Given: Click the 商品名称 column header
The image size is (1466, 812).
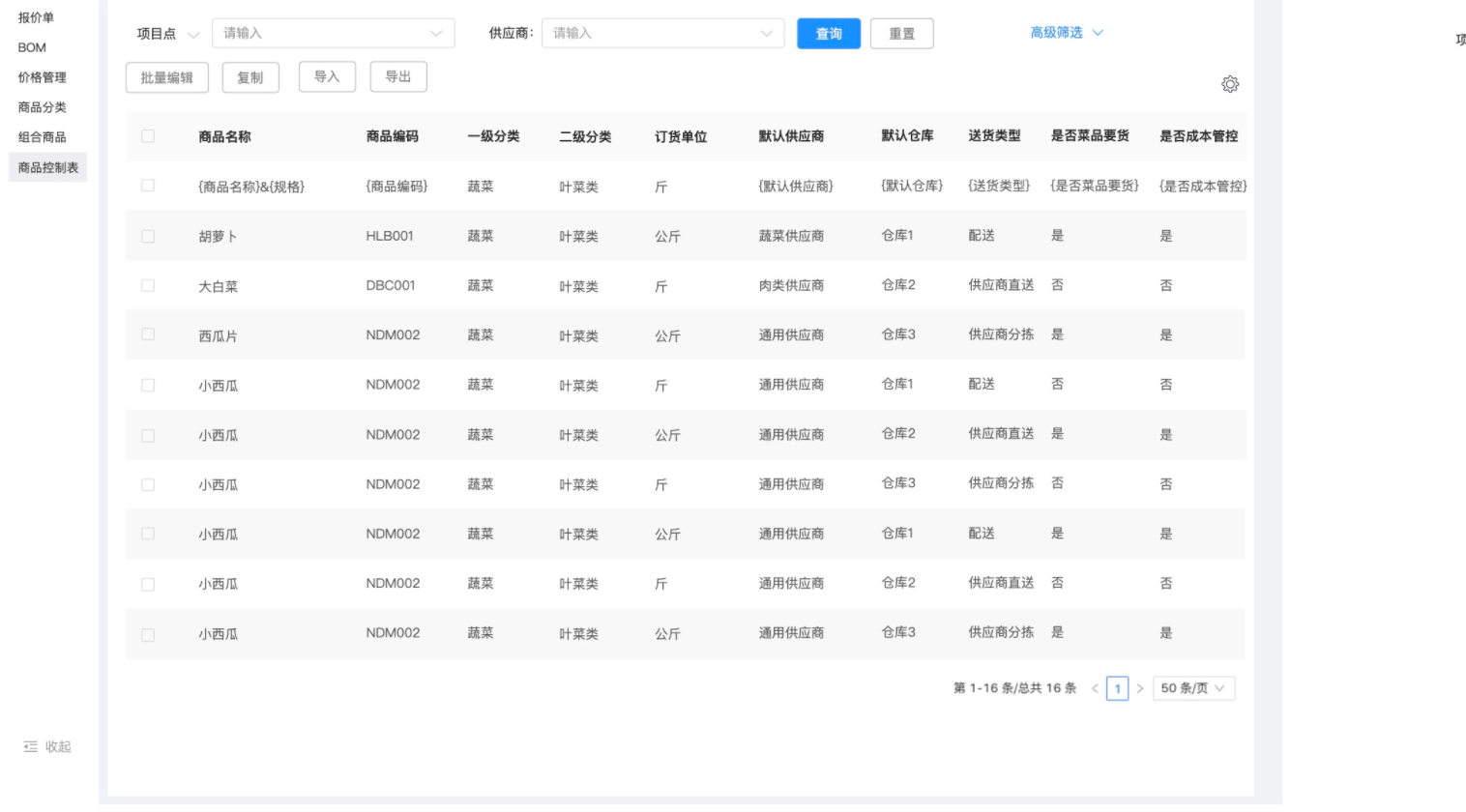Looking at the screenshot, I should point(224,136).
